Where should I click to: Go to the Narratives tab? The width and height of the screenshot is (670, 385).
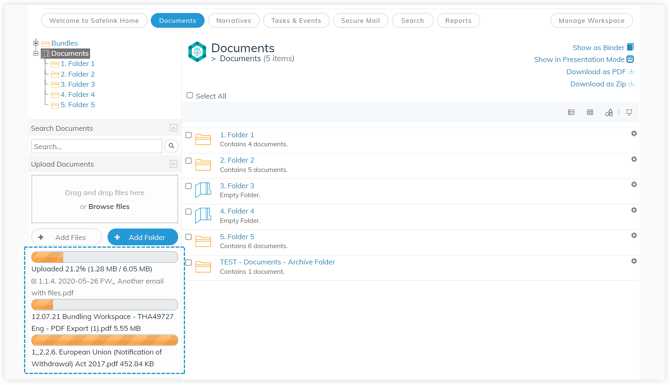click(x=233, y=21)
